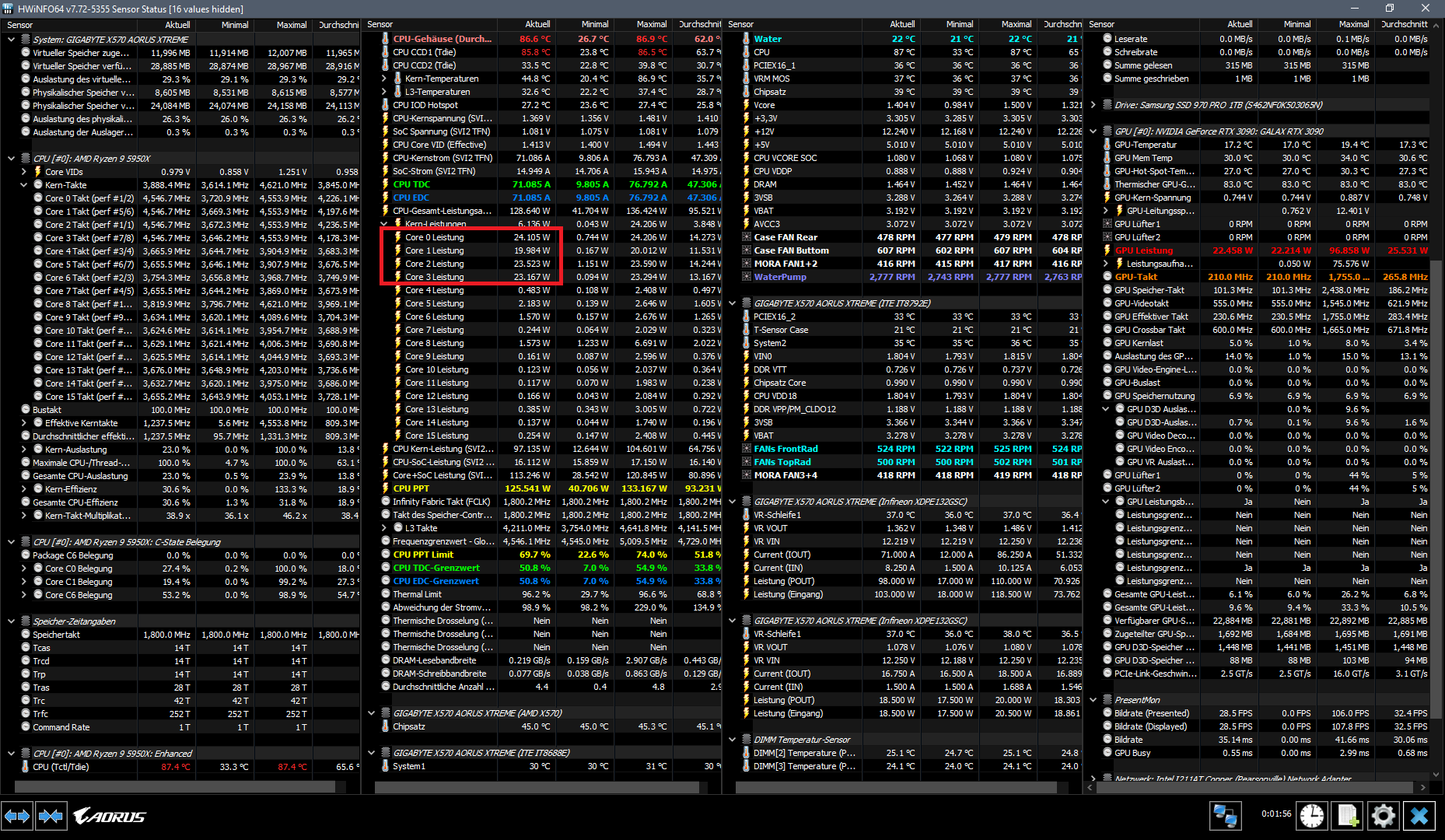Click fan icon beside WaterPump
Screen dimensions: 1445x840
click(746, 277)
